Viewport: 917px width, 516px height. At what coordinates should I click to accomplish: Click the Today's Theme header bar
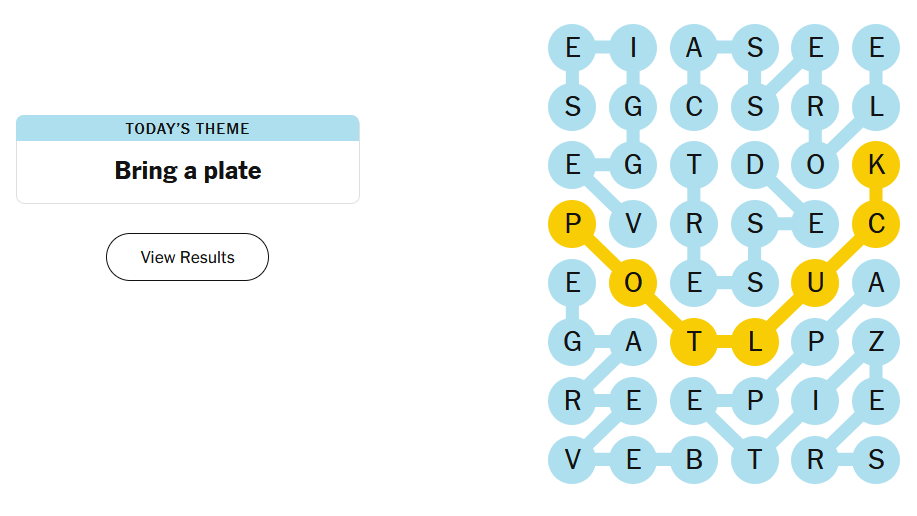188,128
